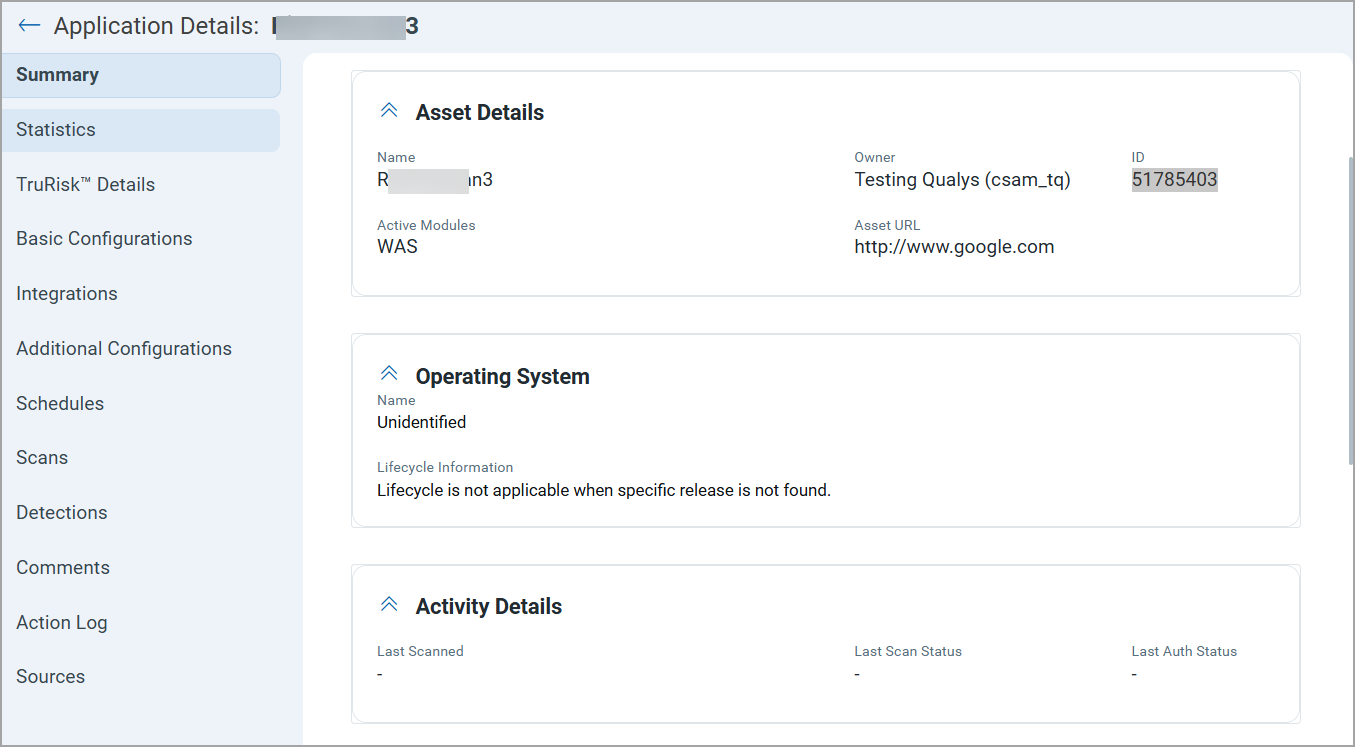Click the highlighted ID 51785403
The image size is (1355, 747).
1175,180
